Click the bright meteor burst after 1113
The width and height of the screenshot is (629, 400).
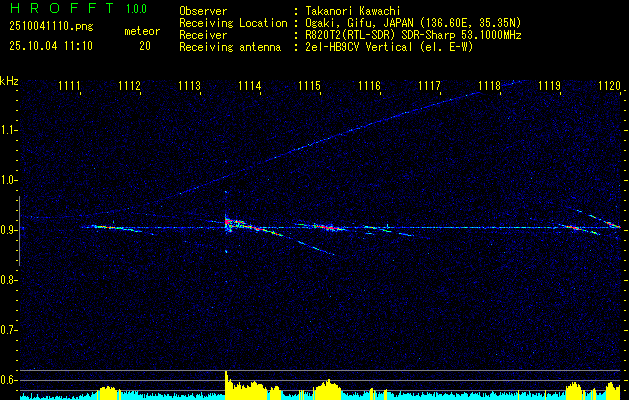[x=229, y=222]
